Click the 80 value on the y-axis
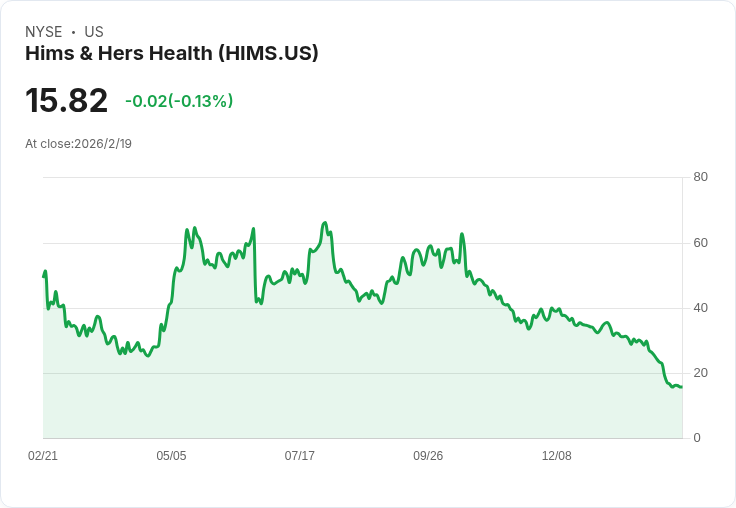The height and width of the screenshot is (508, 736). tap(700, 177)
